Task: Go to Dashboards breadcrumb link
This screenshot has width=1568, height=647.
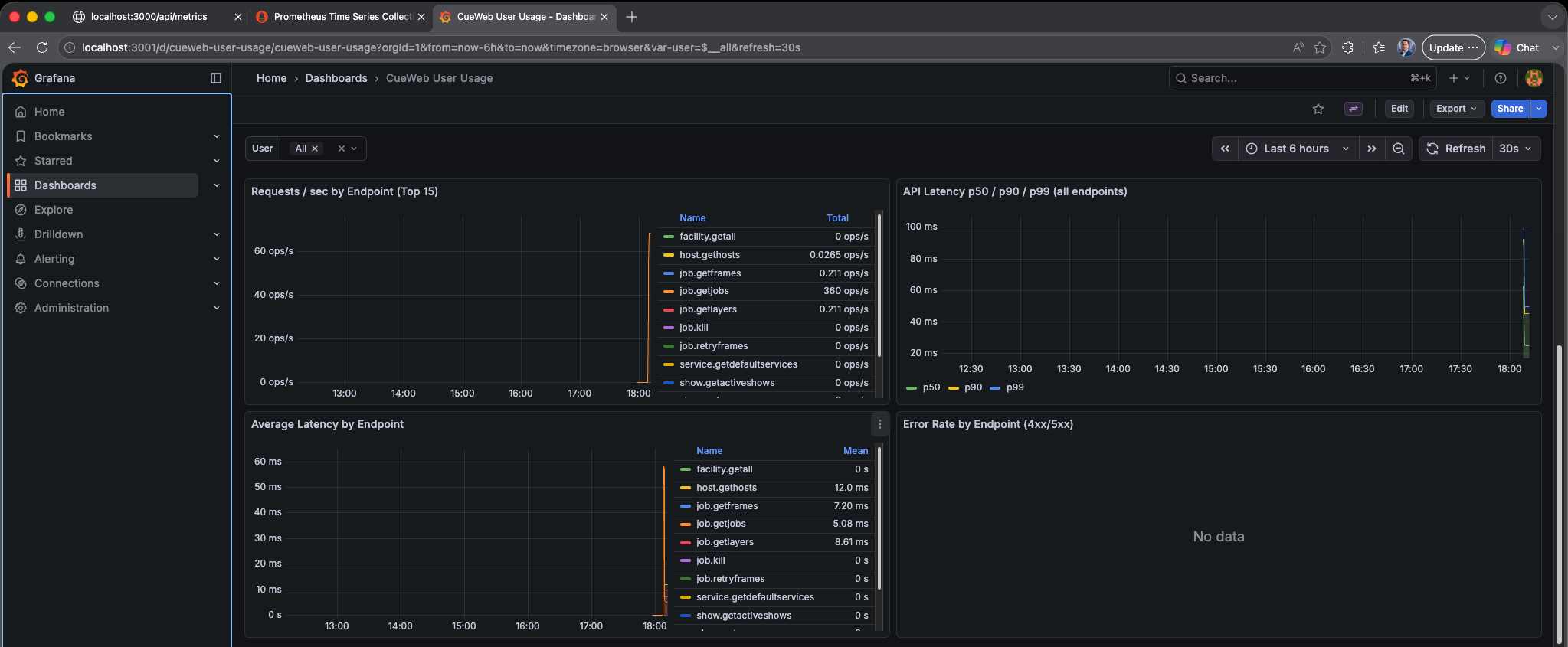Action: point(336,78)
